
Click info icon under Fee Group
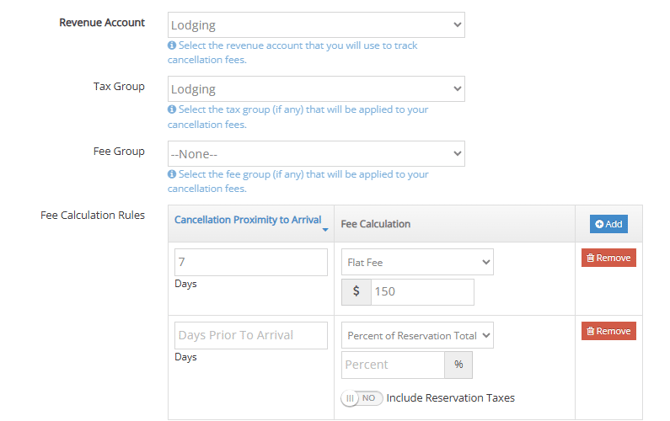point(173,174)
